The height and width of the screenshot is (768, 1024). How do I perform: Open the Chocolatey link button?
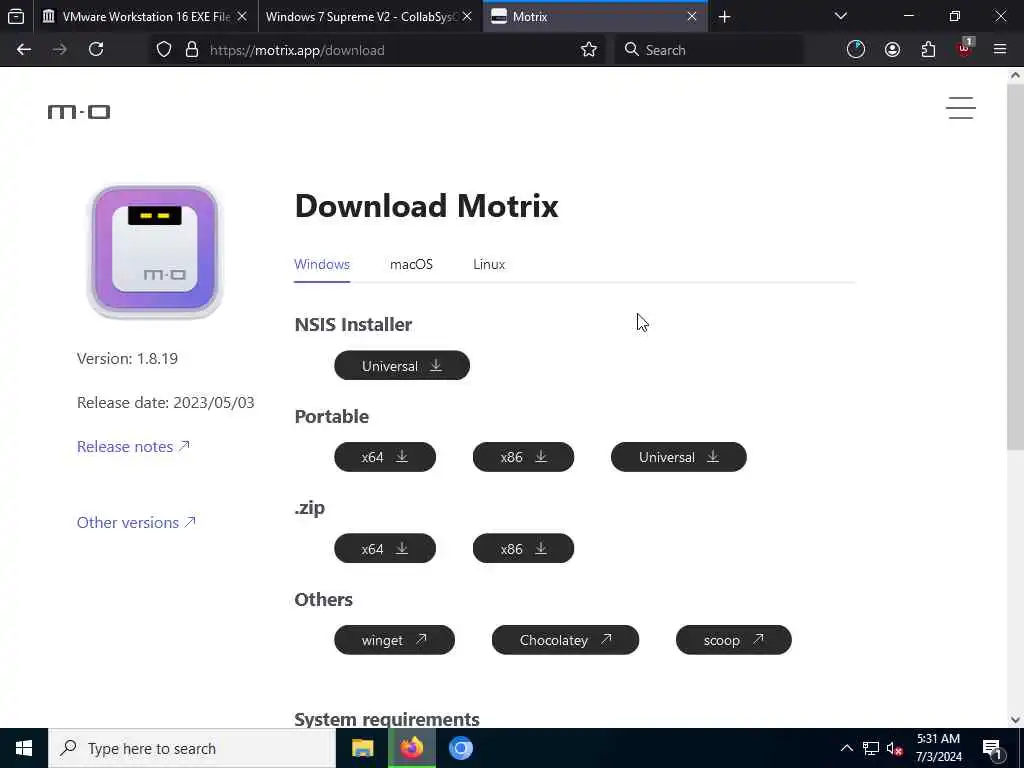coord(565,640)
